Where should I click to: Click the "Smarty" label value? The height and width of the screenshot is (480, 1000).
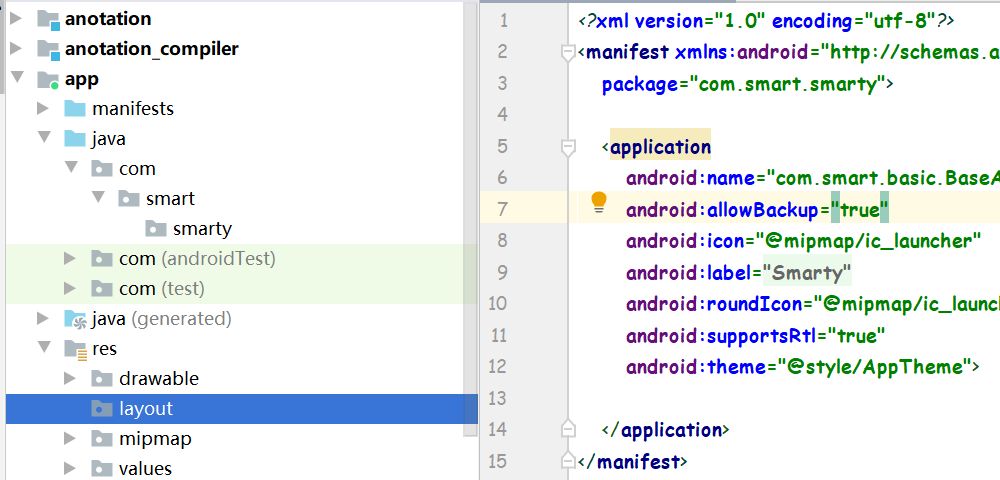pyautogui.click(x=807, y=273)
